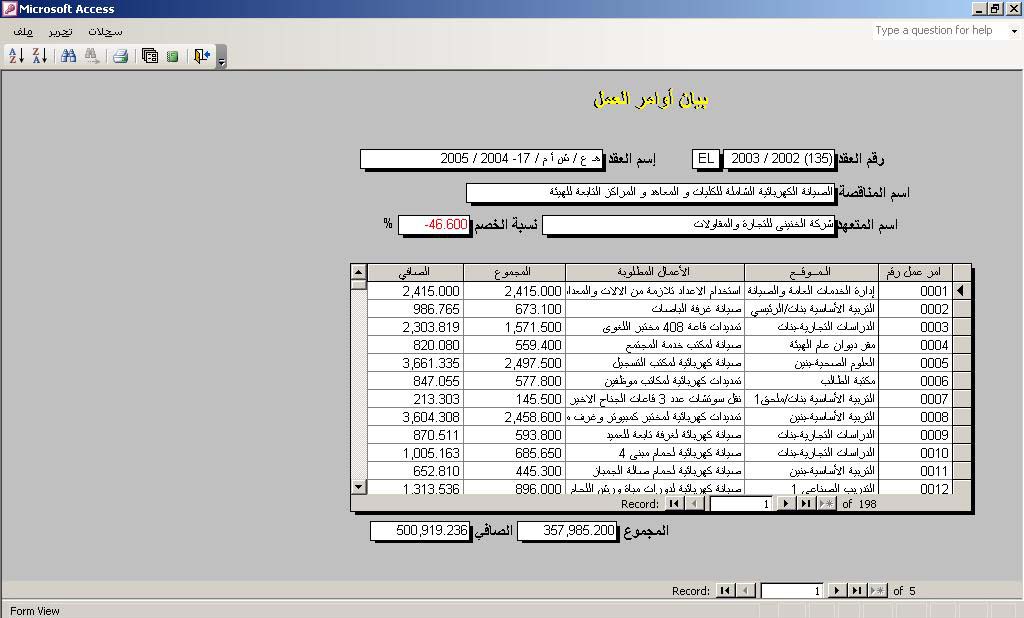Sort records descending with Z-A icon
This screenshot has width=1024, height=618.
click(39, 56)
